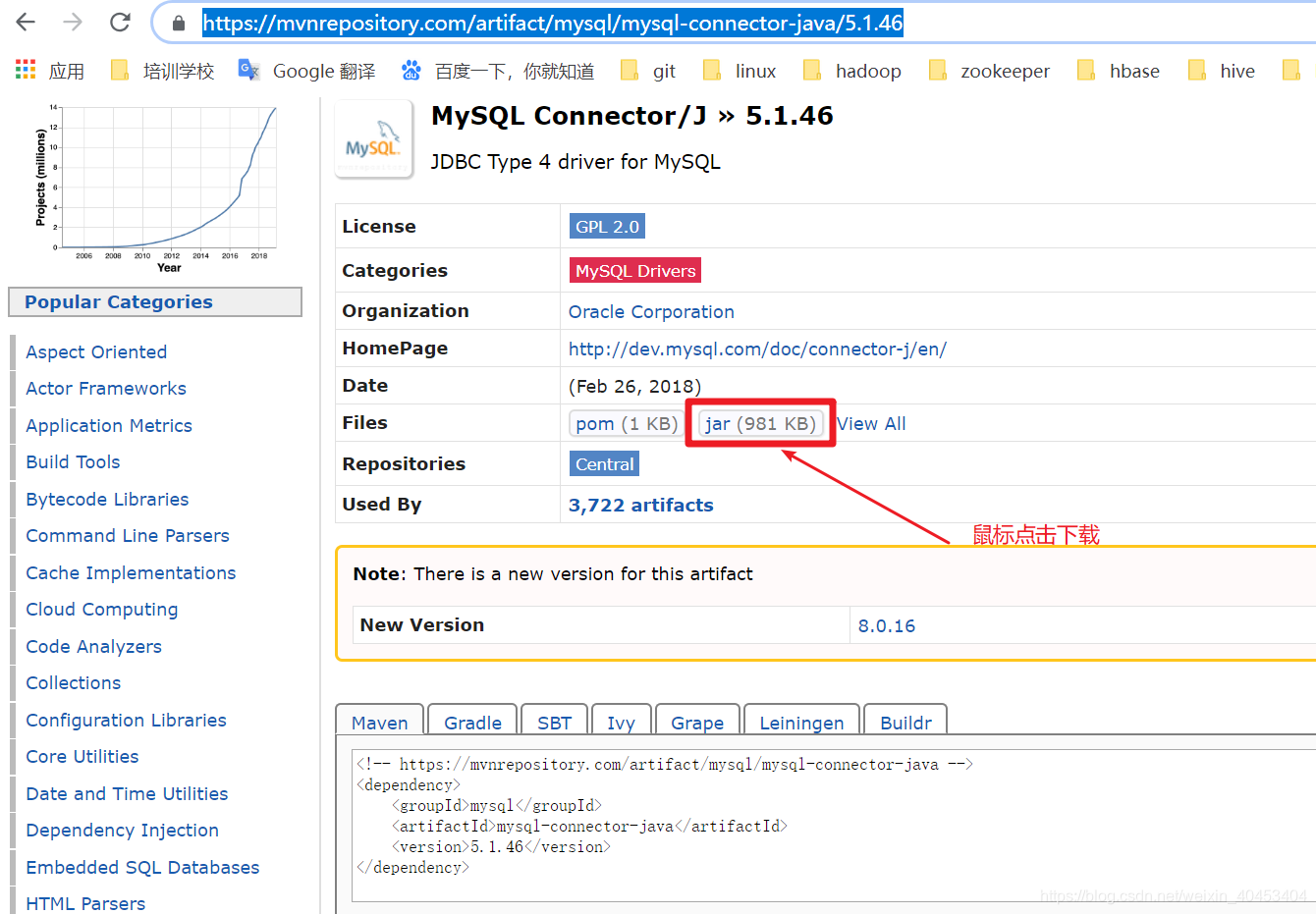Open the 3,722 artifacts link
Screen dimensions: 1316x914
[x=641, y=505]
